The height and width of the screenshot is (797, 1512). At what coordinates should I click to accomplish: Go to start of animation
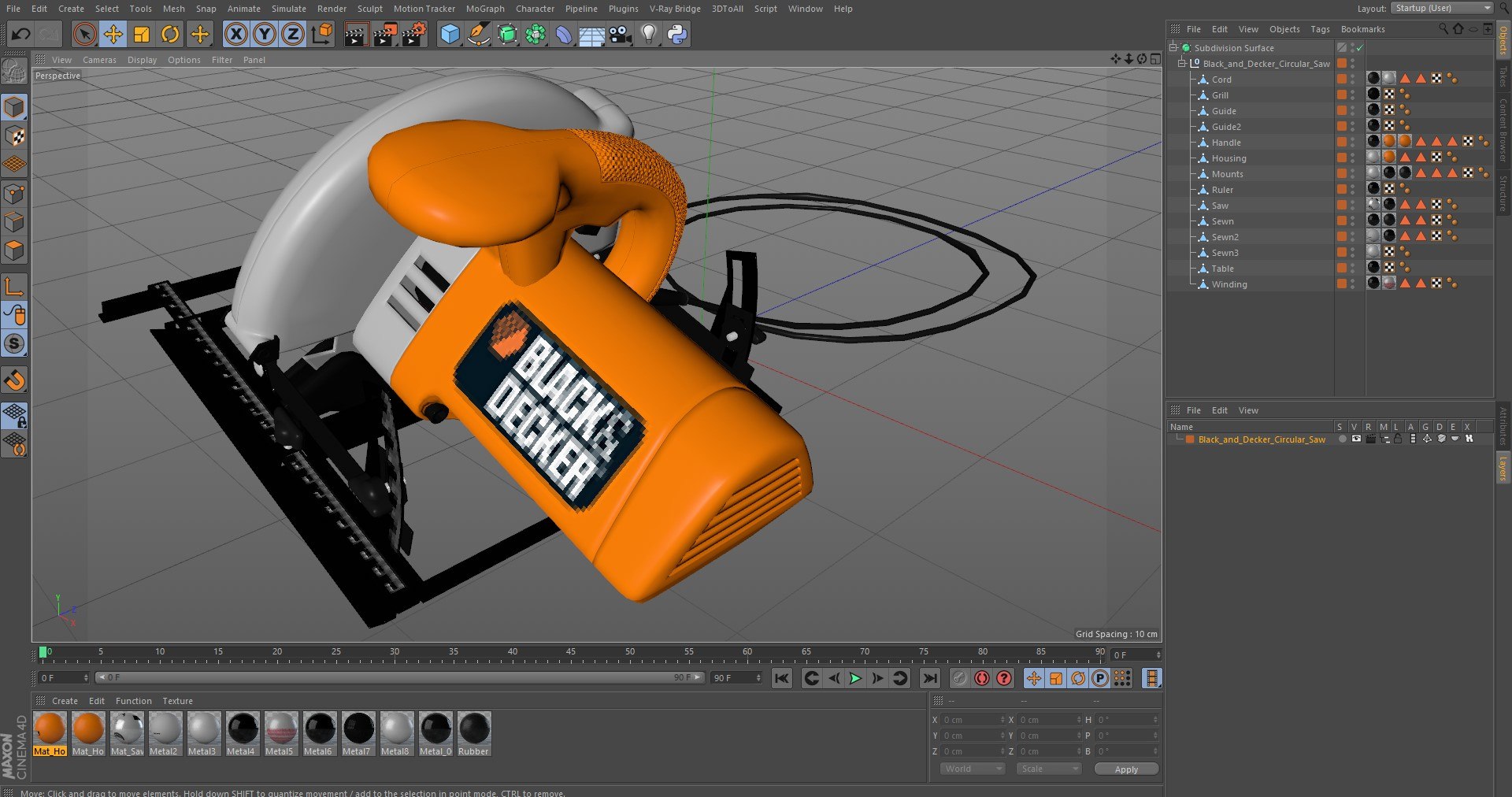coord(781,678)
